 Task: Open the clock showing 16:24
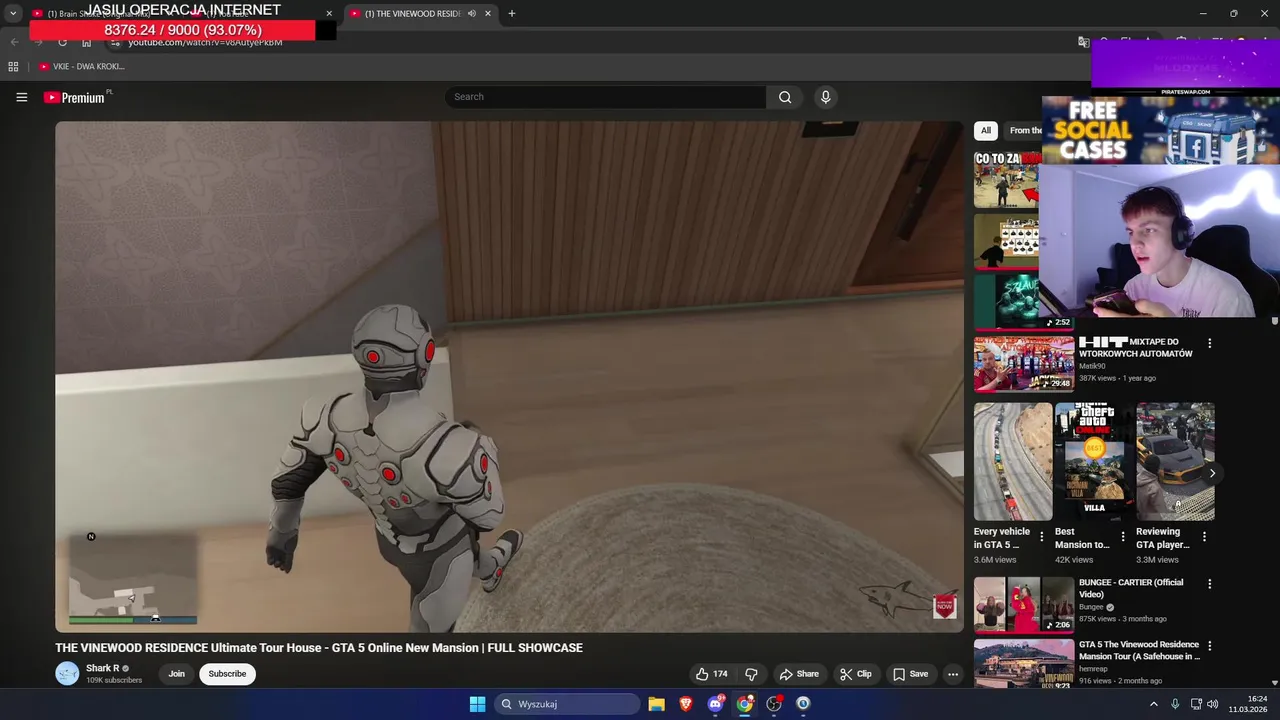(x=1248, y=704)
